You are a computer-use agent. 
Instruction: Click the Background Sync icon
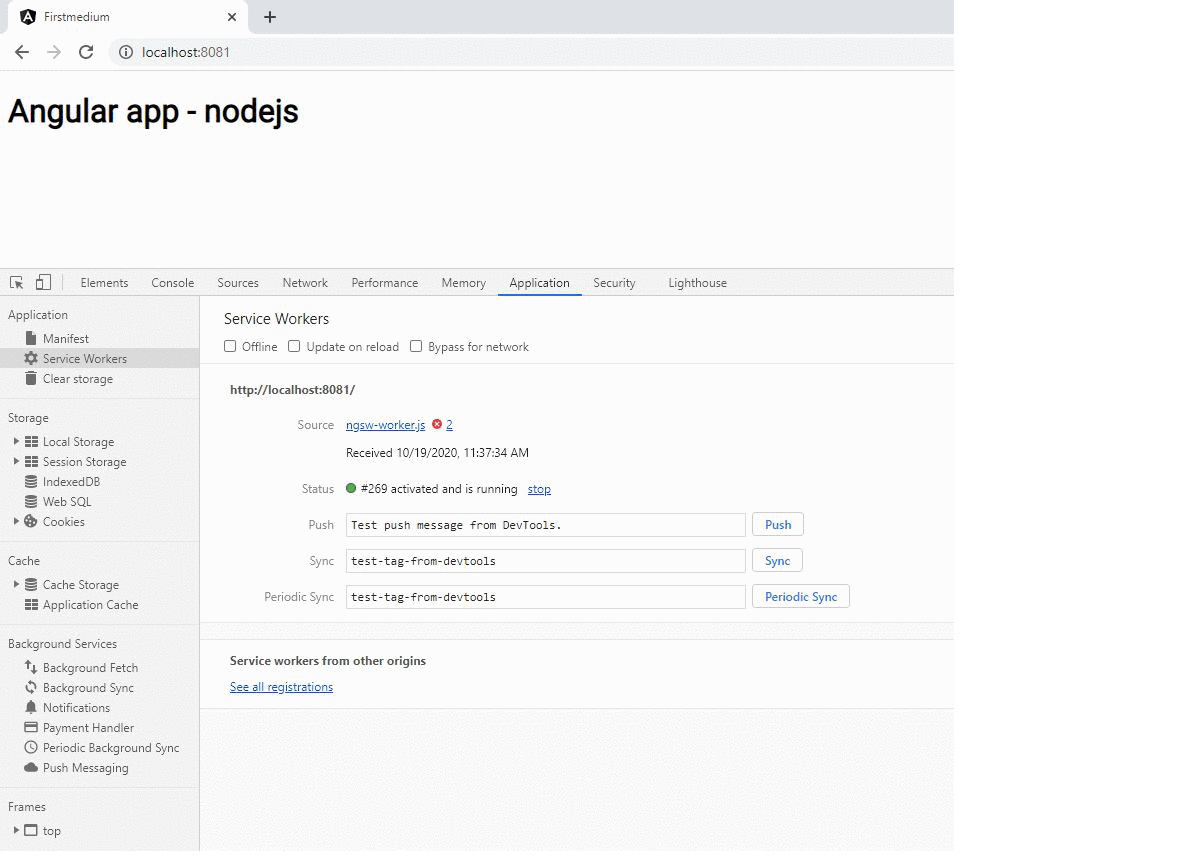[31, 688]
